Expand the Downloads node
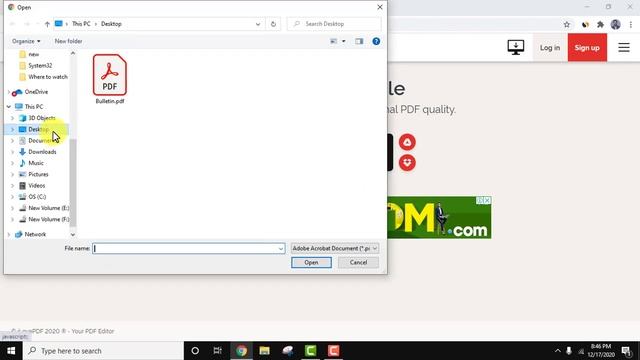This screenshot has width=640, height=360. click(x=12, y=152)
